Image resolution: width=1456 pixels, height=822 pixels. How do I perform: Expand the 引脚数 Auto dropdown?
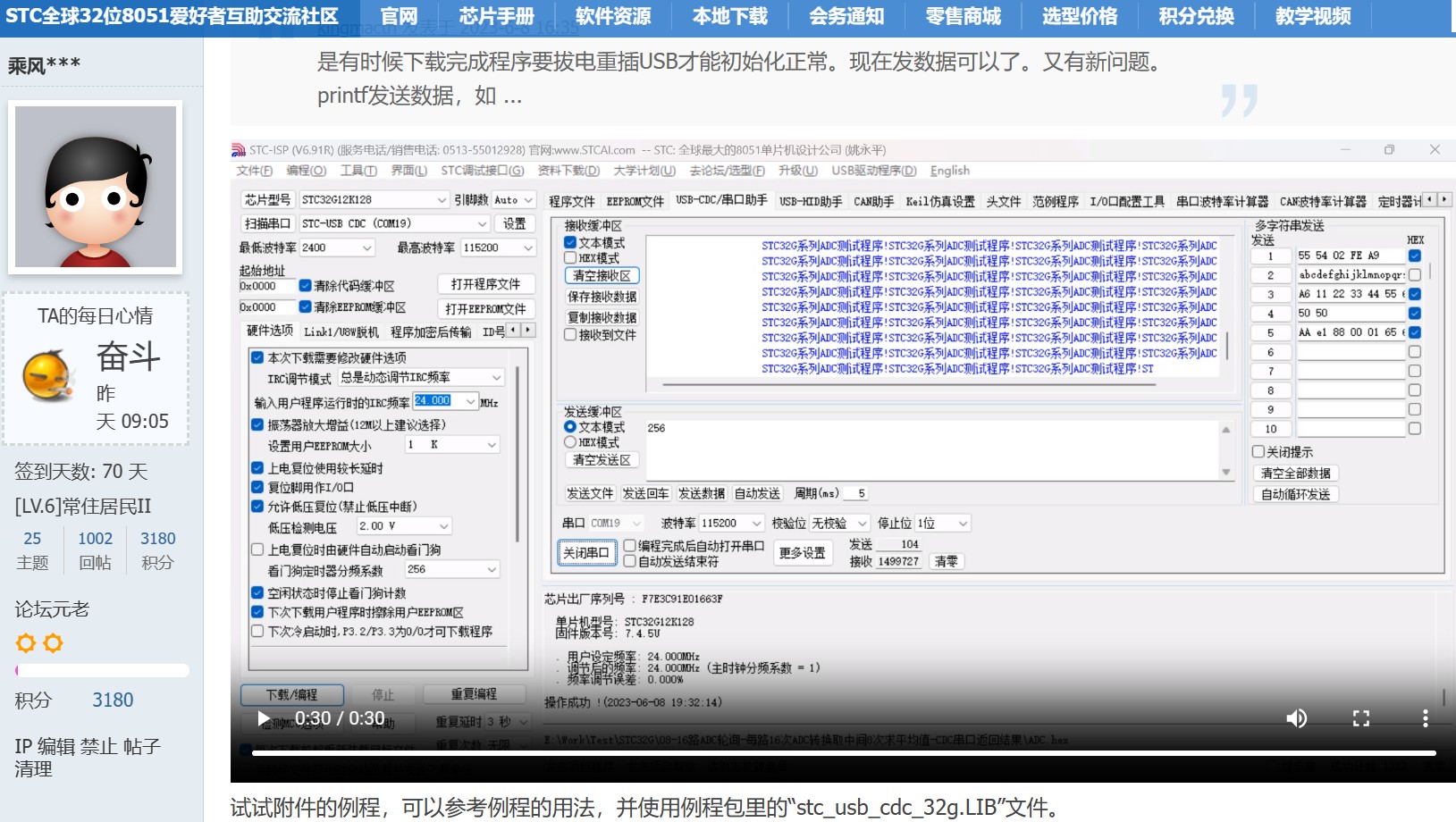tap(527, 200)
